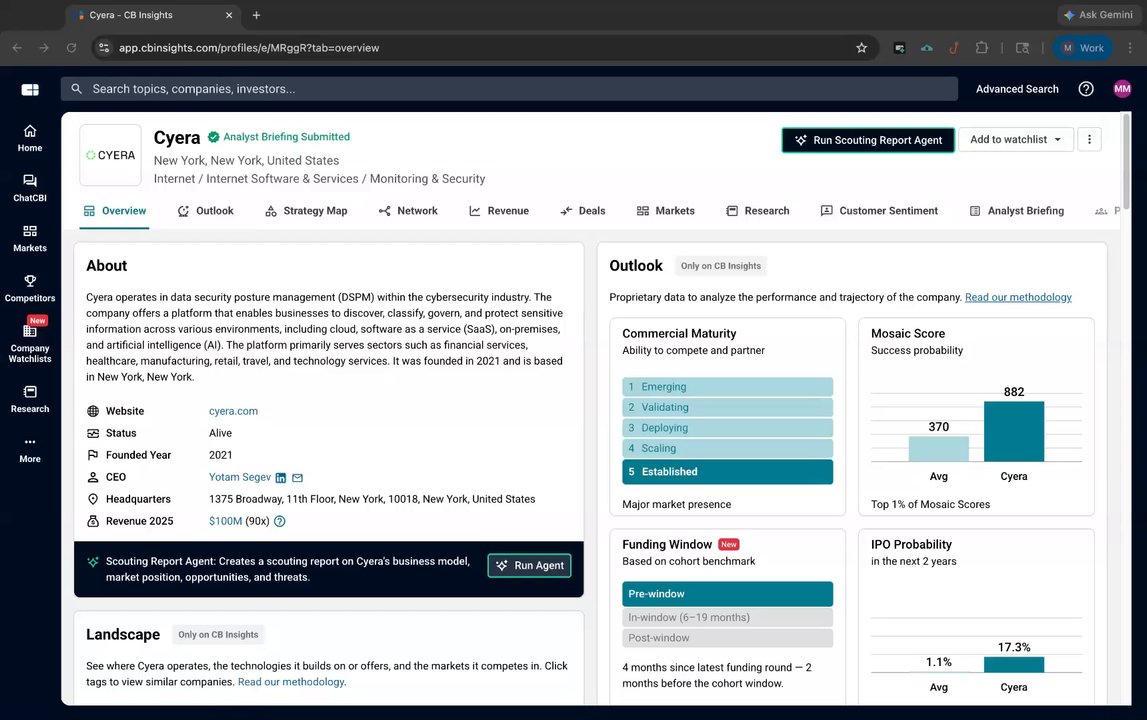This screenshot has width=1147, height=720.
Task: Click the Cyera Mosaic Score bar
Action: coord(1014,432)
